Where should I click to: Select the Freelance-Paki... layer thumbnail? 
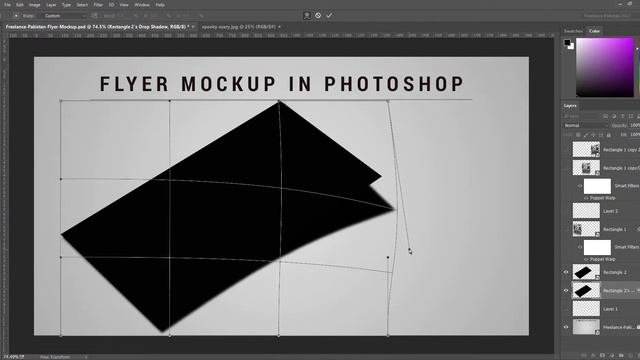pyautogui.click(x=586, y=327)
